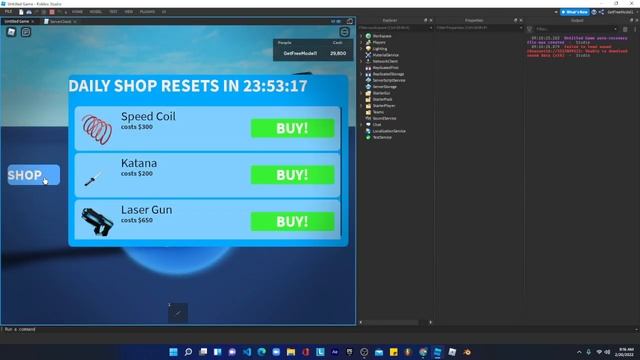Click the SHOP button
Viewport: 640px width, 360px height.
click(x=33, y=175)
